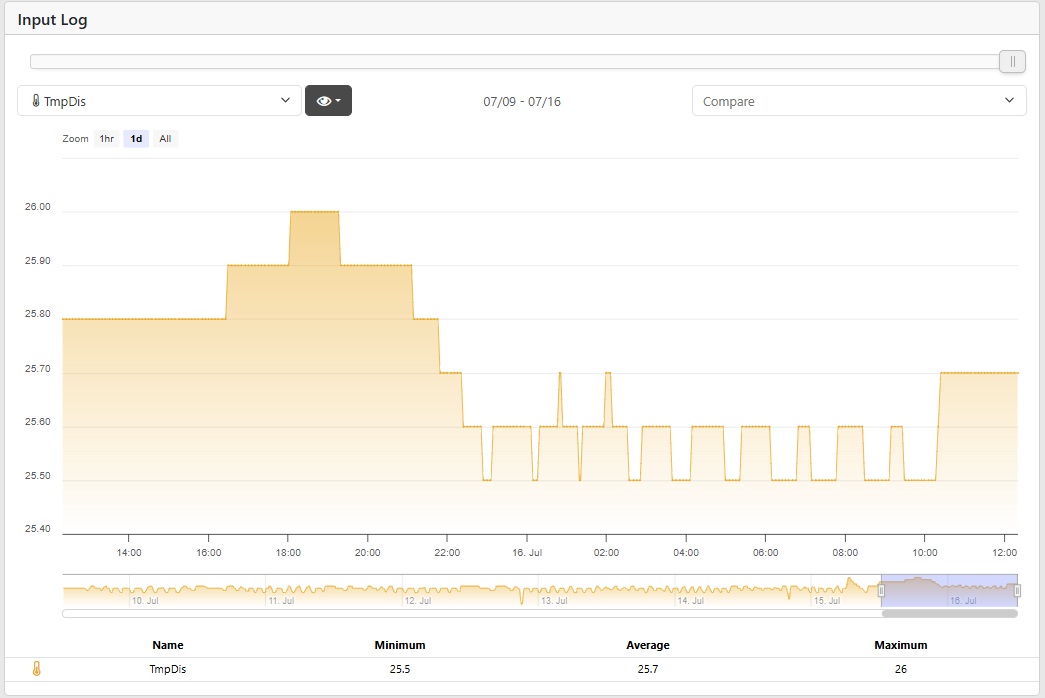Grab the navigator's right range handle
This screenshot has height=698, width=1045.
tap(1017, 591)
